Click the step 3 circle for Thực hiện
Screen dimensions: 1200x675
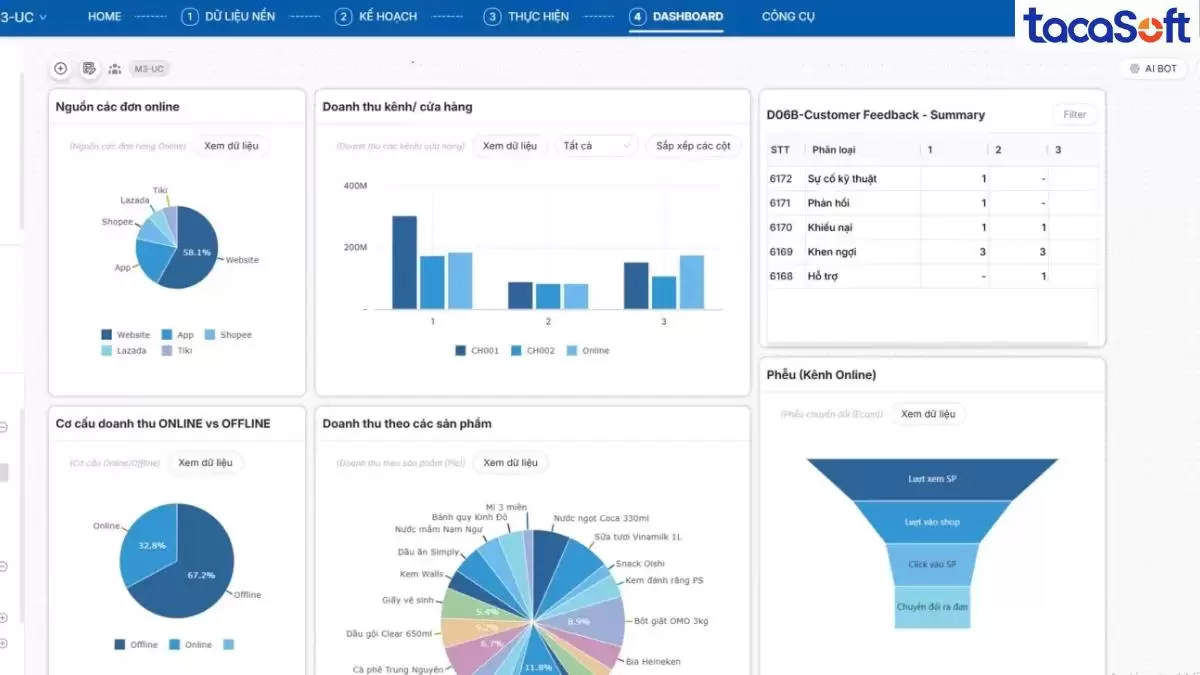click(492, 17)
